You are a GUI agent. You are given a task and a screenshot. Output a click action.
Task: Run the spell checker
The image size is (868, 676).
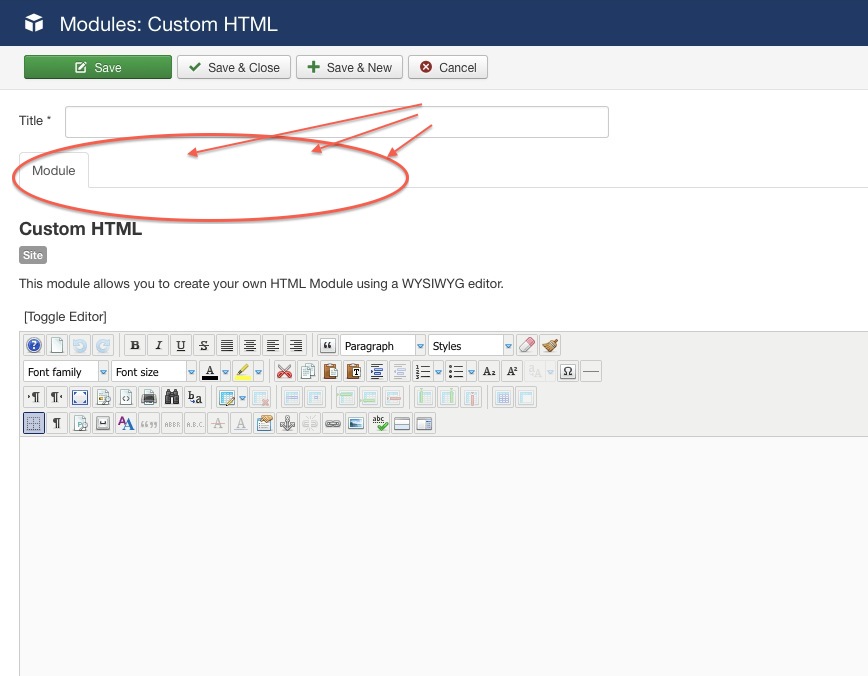coord(380,424)
